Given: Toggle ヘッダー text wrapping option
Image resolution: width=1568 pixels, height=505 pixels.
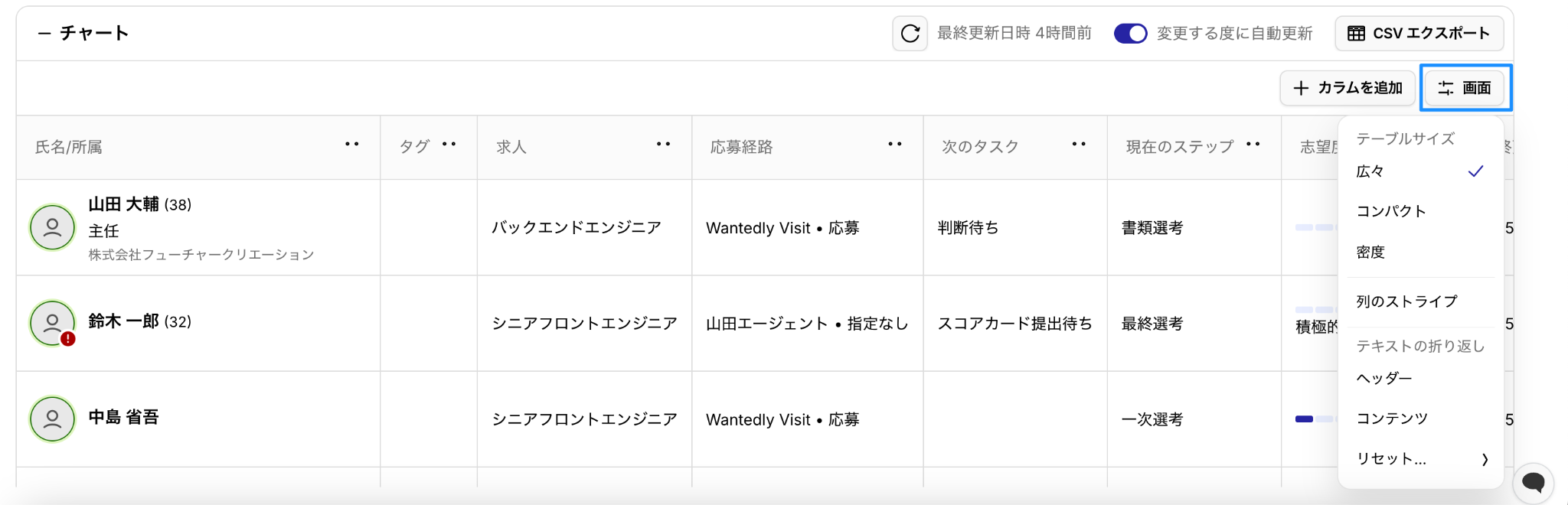Looking at the screenshot, I should point(1384,378).
